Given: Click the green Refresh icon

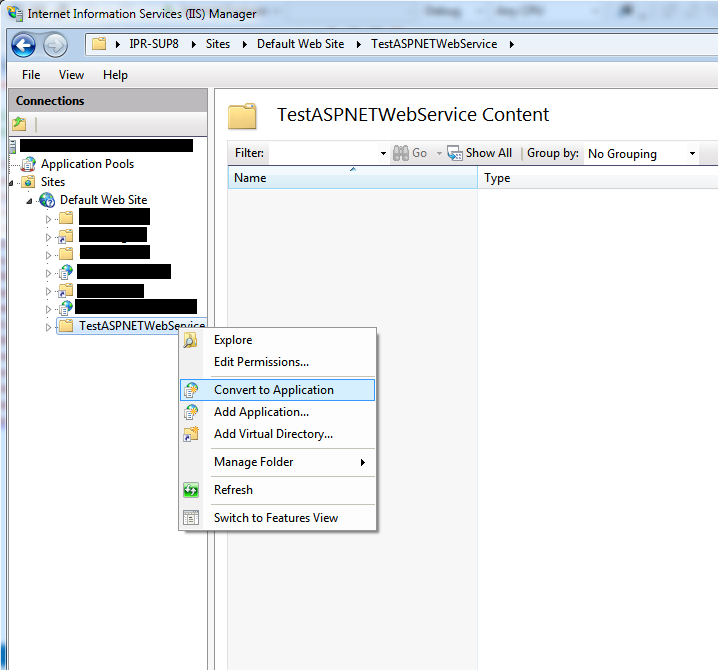Looking at the screenshot, I should tap(190, 490).
